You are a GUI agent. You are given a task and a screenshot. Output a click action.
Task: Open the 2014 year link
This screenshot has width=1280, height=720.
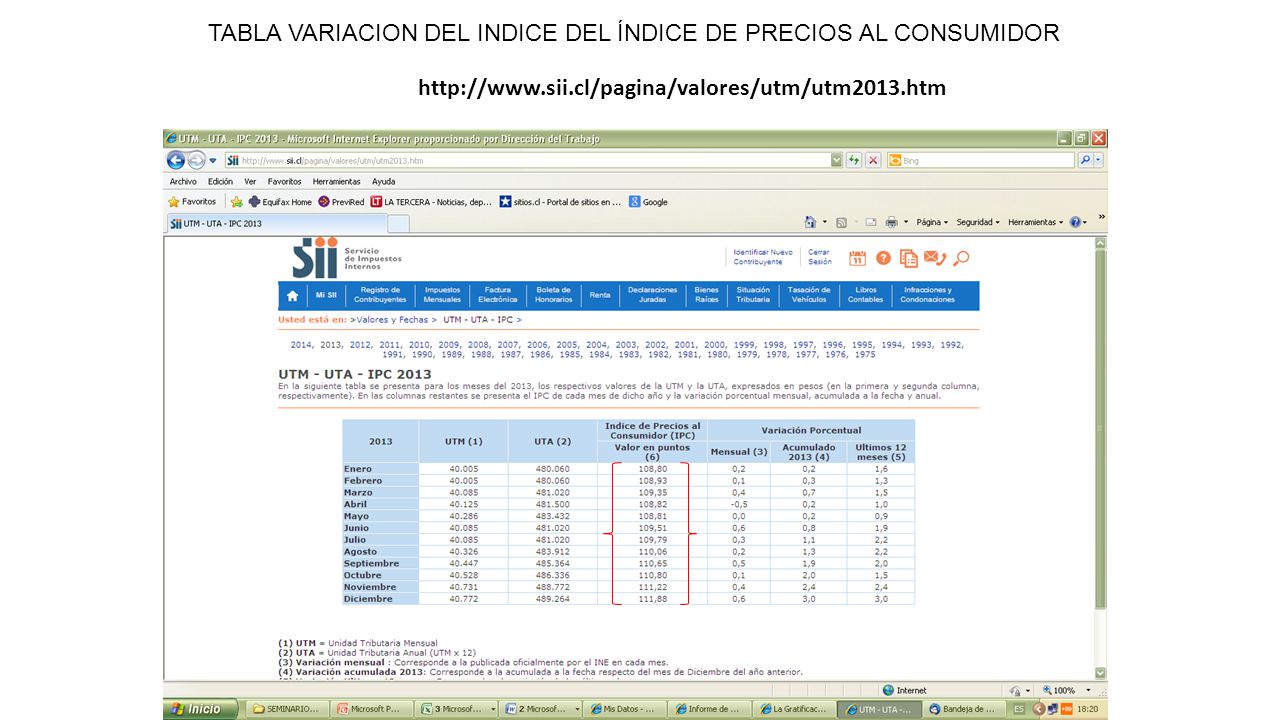301,345
